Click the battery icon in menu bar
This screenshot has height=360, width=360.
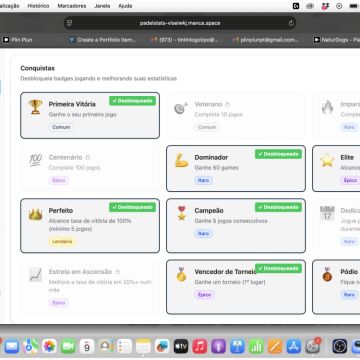coord(353,6)
